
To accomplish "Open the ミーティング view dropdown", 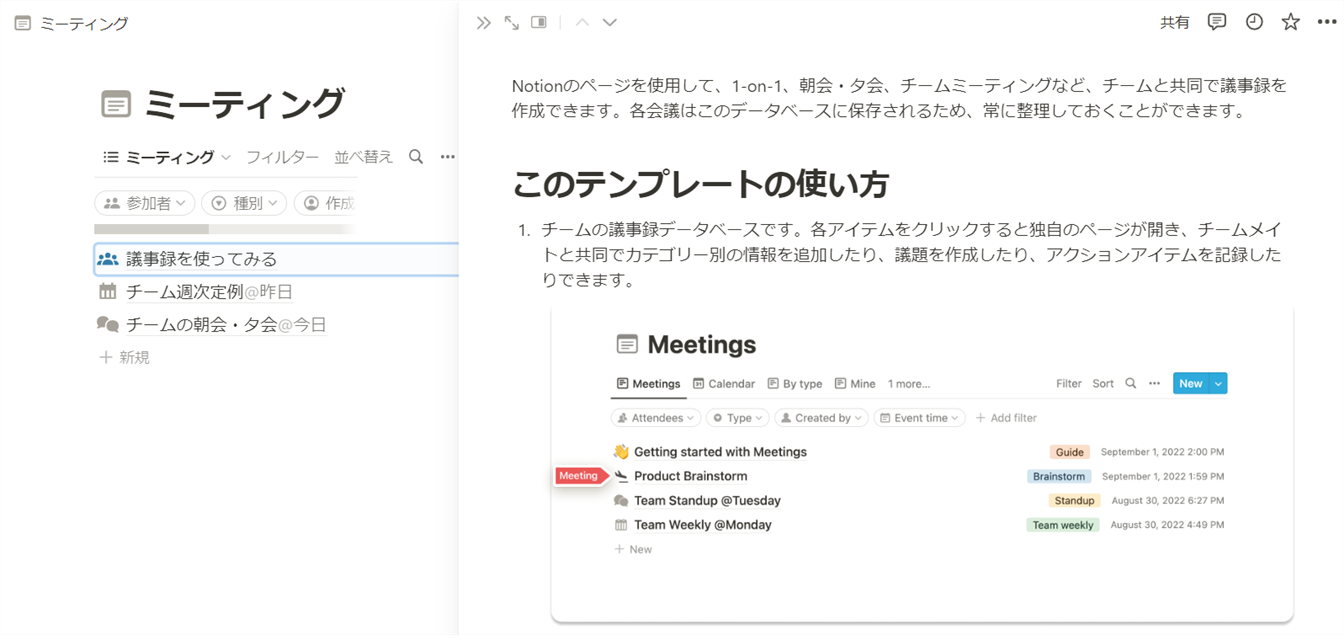I will pos(165,156).
